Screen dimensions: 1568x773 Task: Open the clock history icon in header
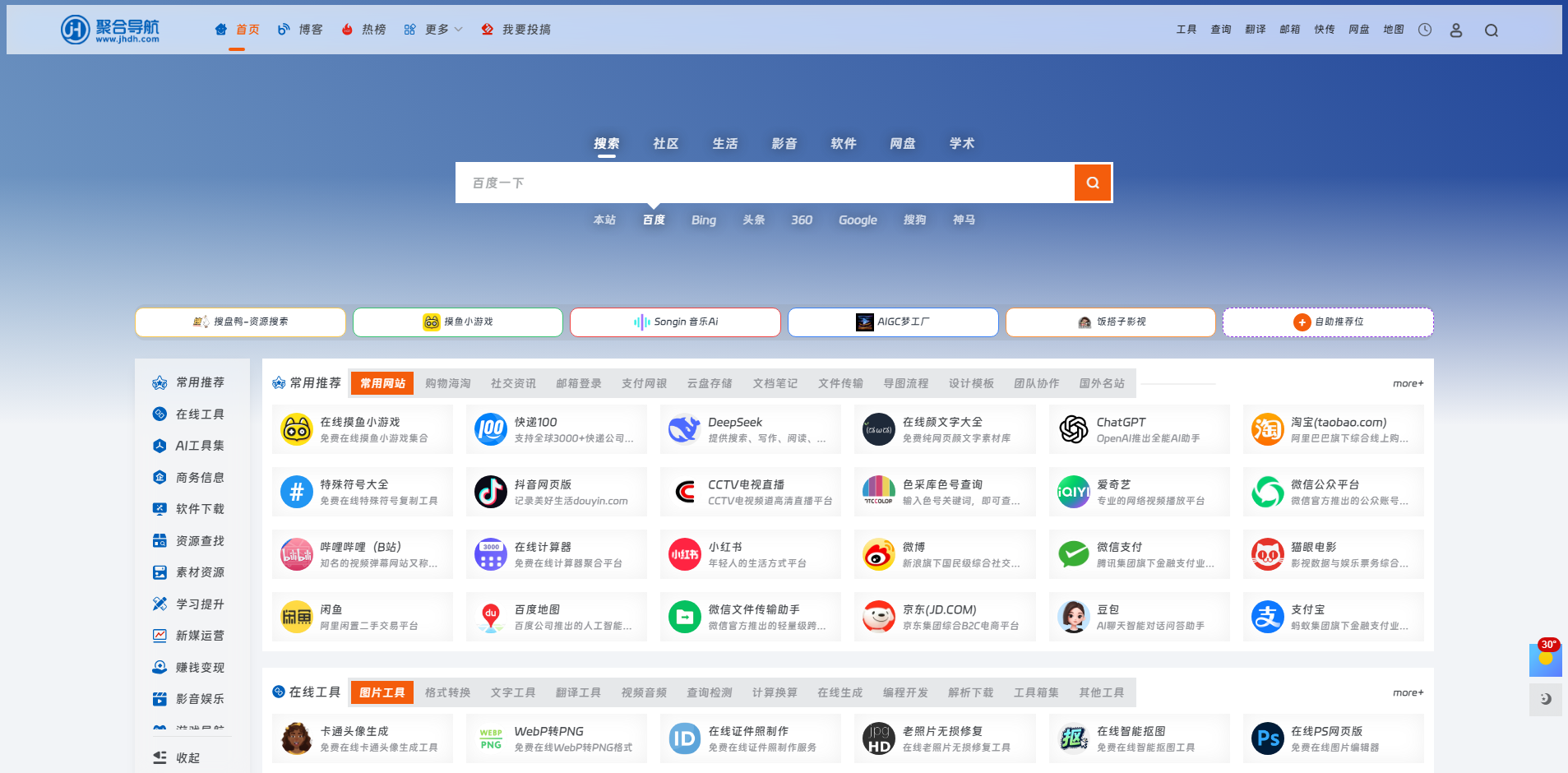[x=1425, y=30]
